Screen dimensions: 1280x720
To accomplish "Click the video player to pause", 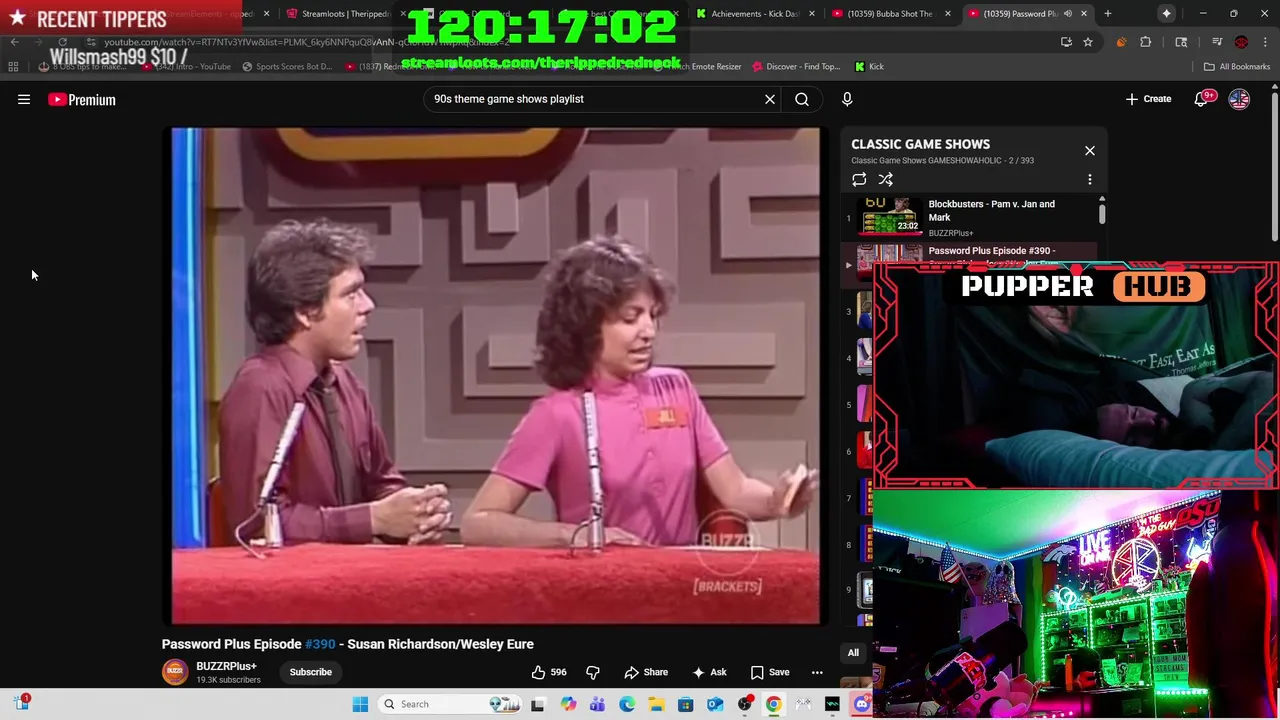I will coord(495,375).
